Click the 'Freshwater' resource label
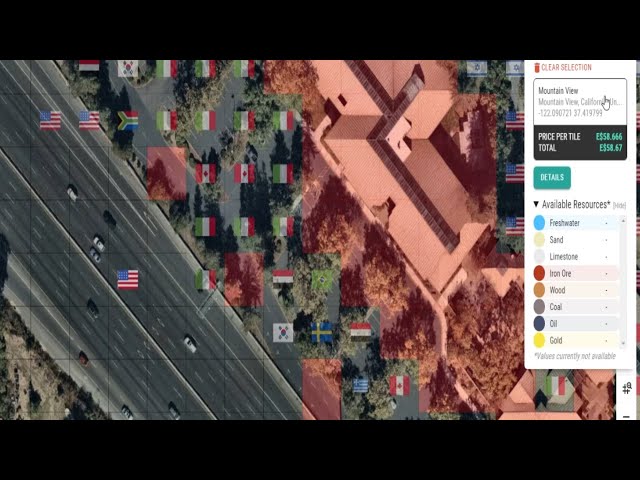The width and height of the screenshot is (640, 480). coord(564,223)
